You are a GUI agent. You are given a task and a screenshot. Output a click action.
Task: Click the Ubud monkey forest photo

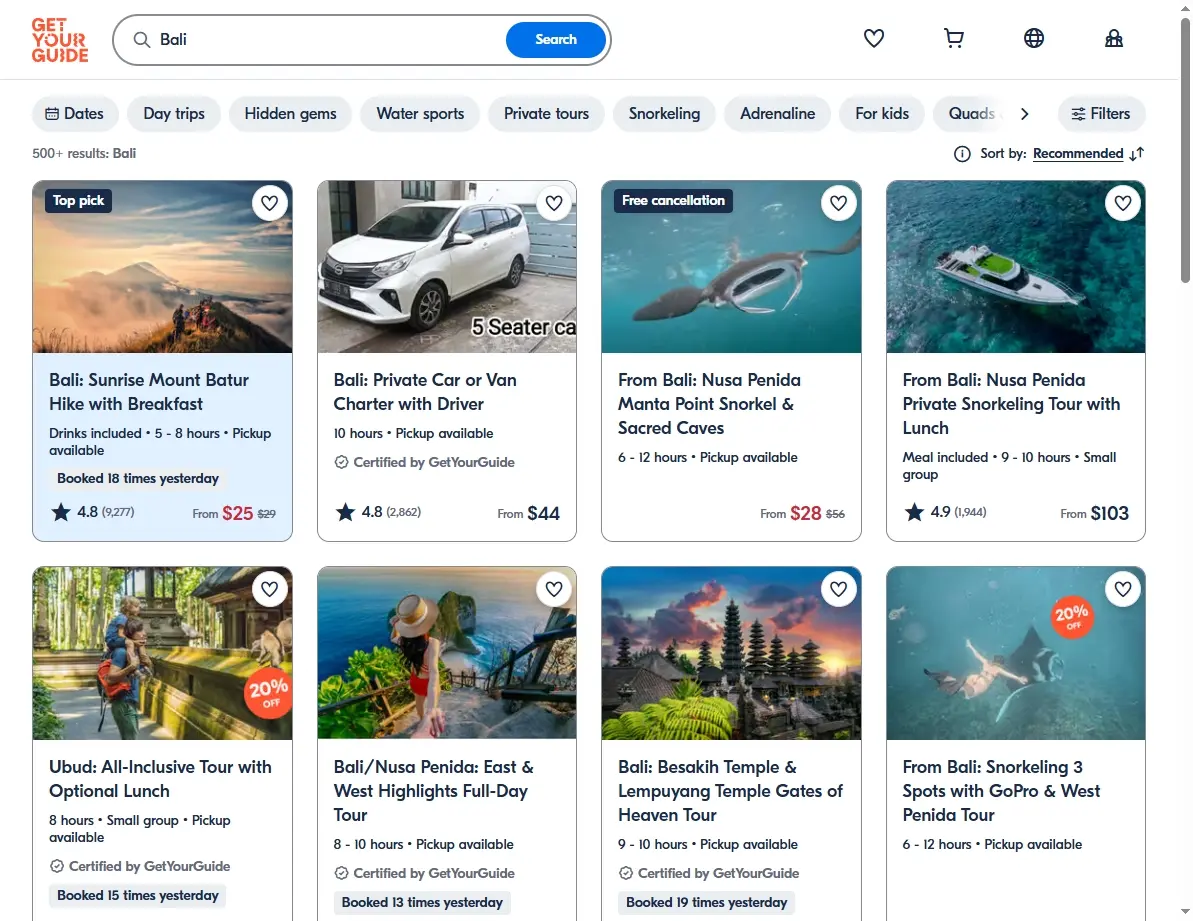(162, 653)
